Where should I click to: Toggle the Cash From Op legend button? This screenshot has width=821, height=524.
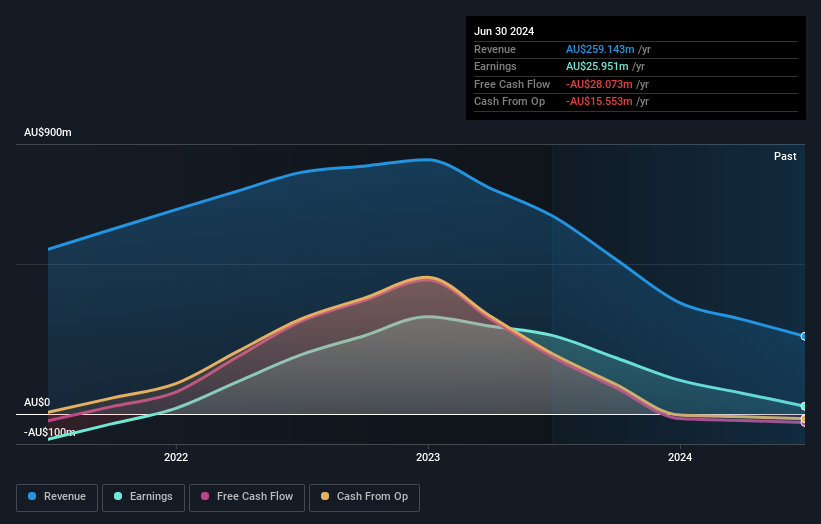[364, 497]
